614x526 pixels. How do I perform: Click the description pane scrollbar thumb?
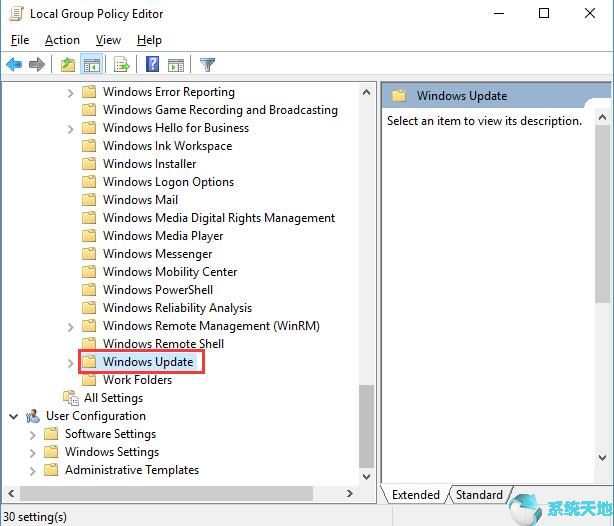click(603, 214)
